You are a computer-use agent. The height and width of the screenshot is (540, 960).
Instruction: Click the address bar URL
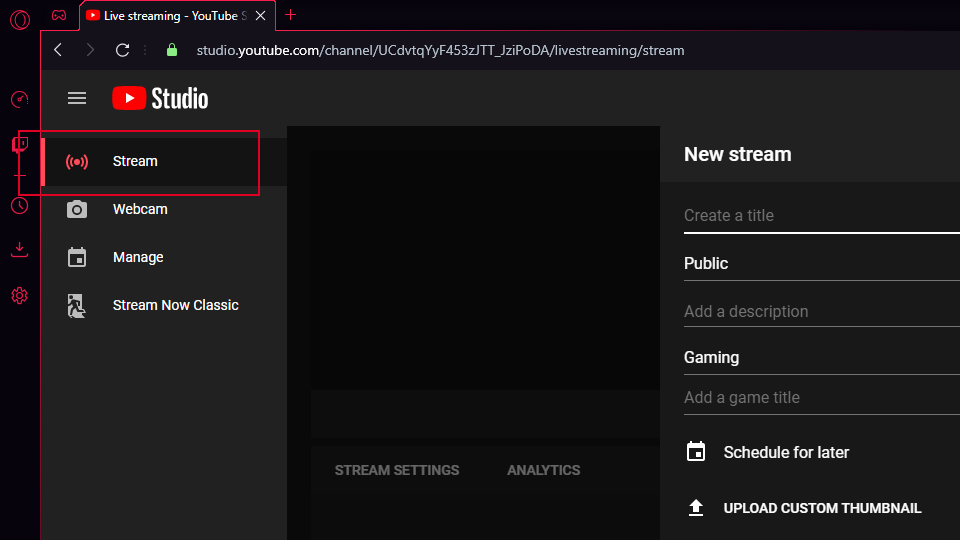point(440,50)
